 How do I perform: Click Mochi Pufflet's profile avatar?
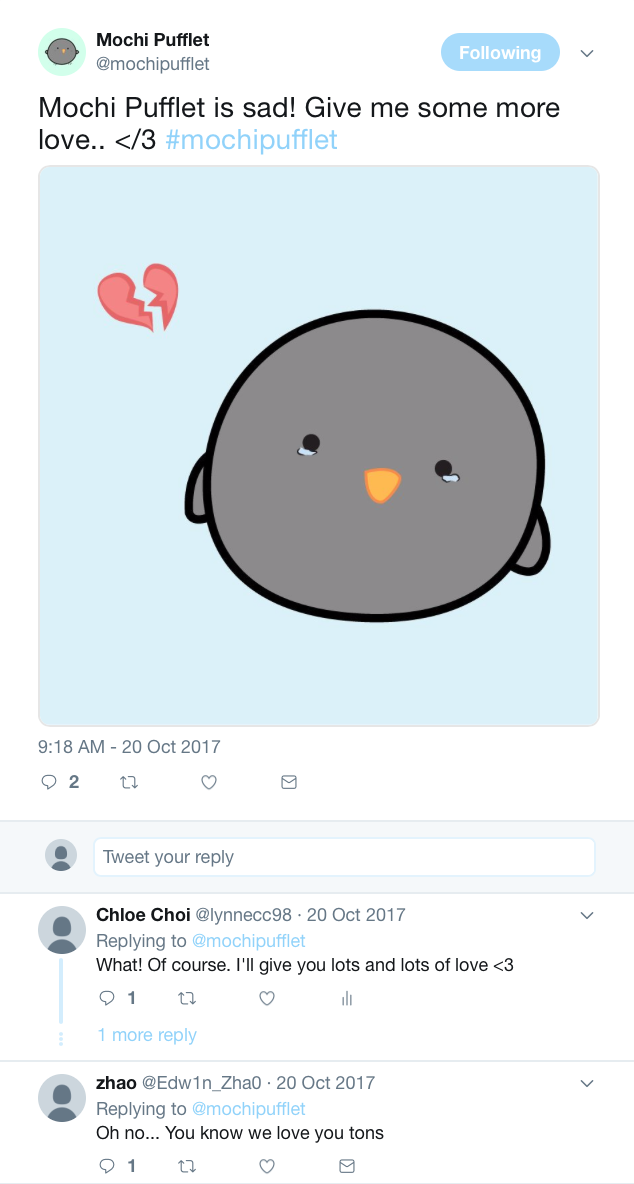62,52
